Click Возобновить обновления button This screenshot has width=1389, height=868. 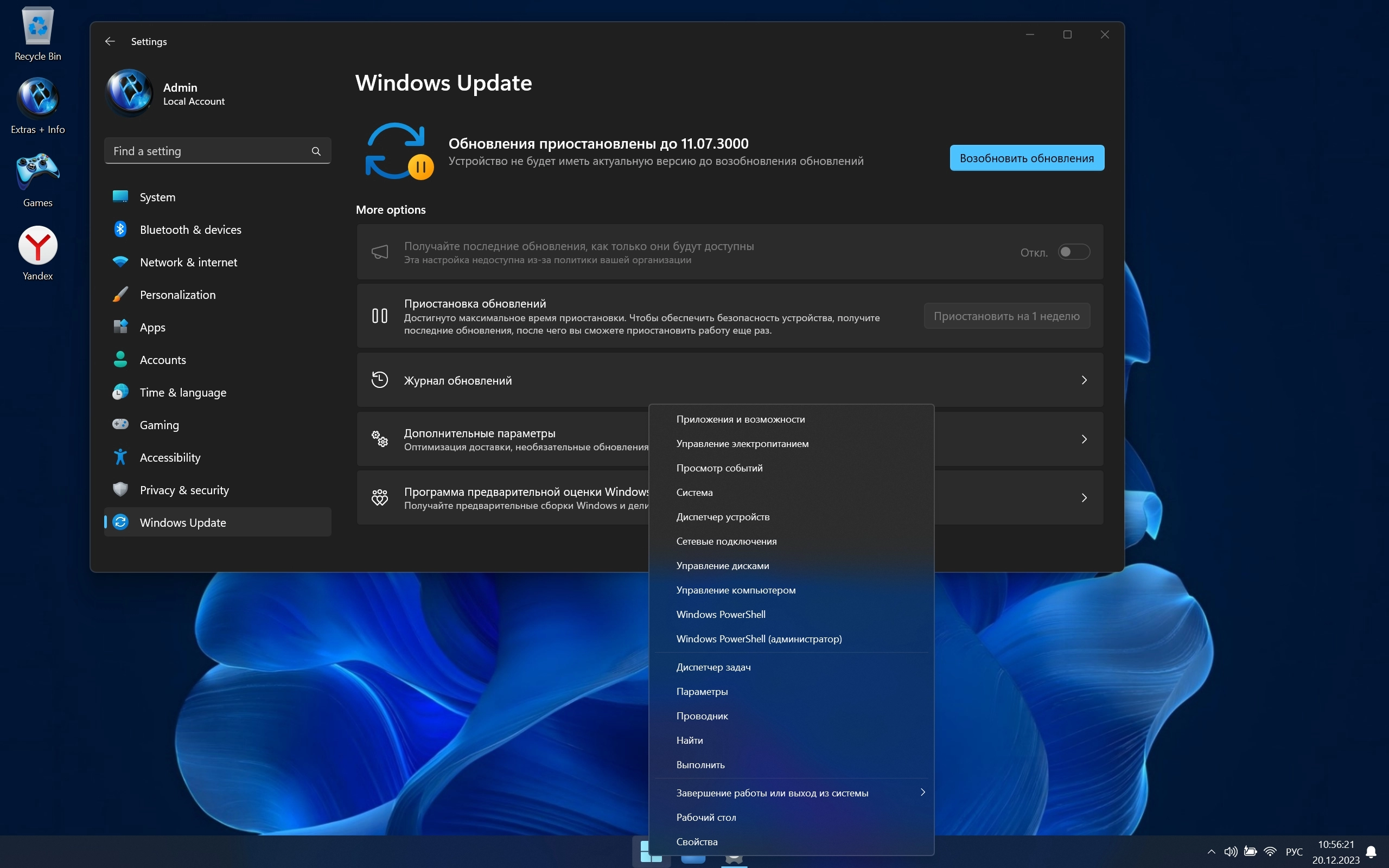pos(1026,158)
